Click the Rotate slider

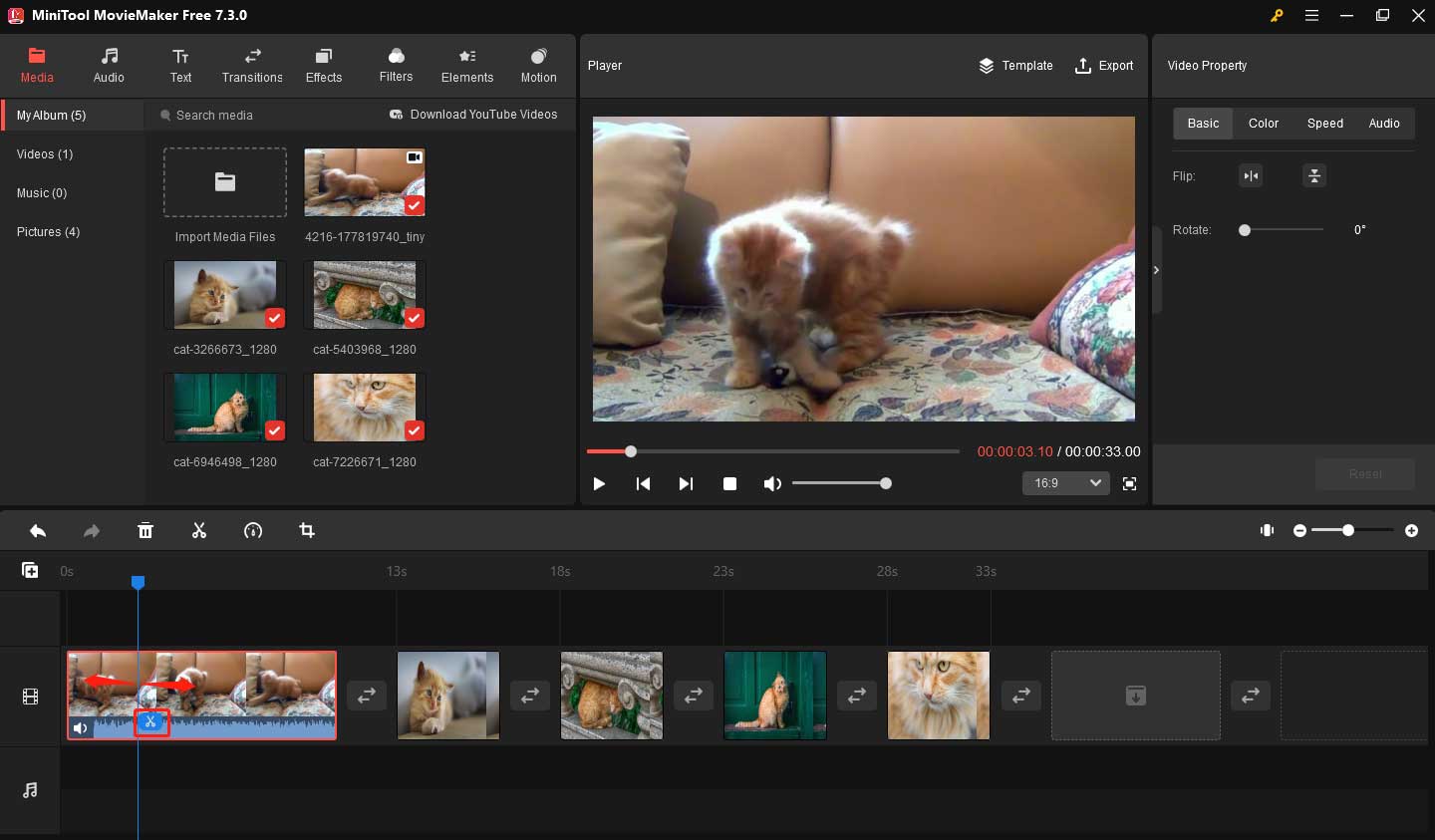[x=1281, y=230]
